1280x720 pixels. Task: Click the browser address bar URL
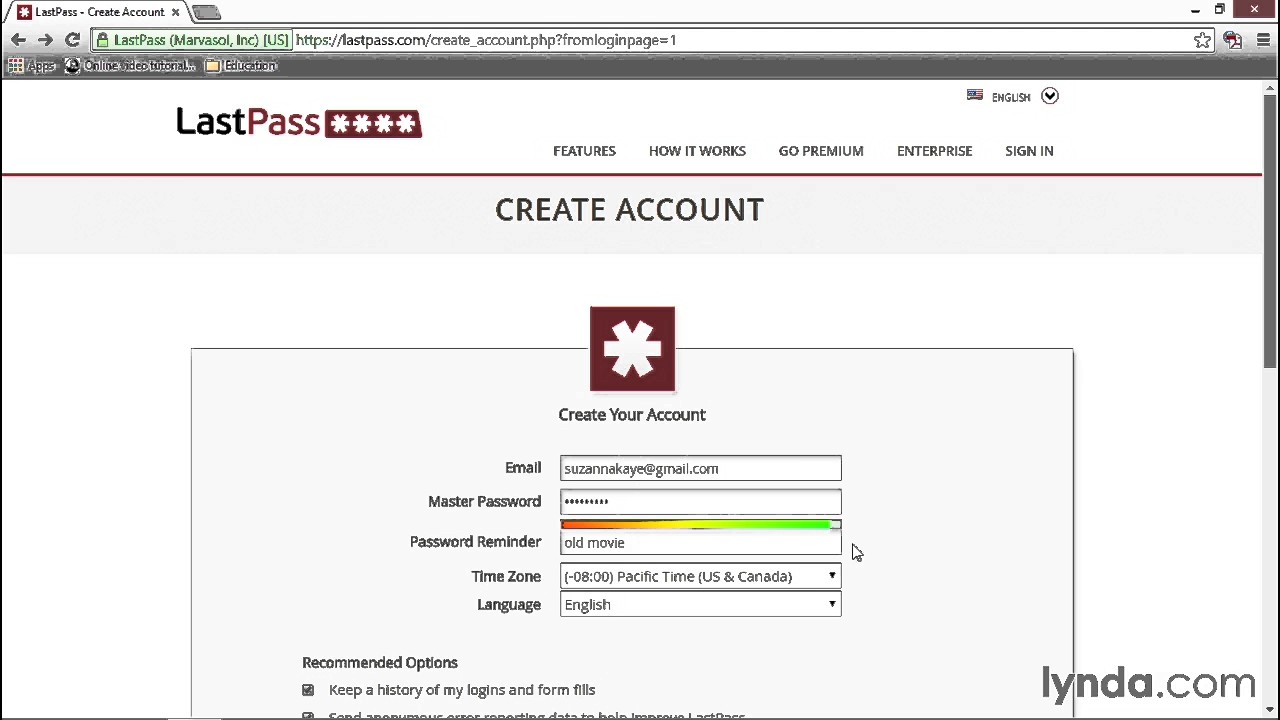click(486, 40)
